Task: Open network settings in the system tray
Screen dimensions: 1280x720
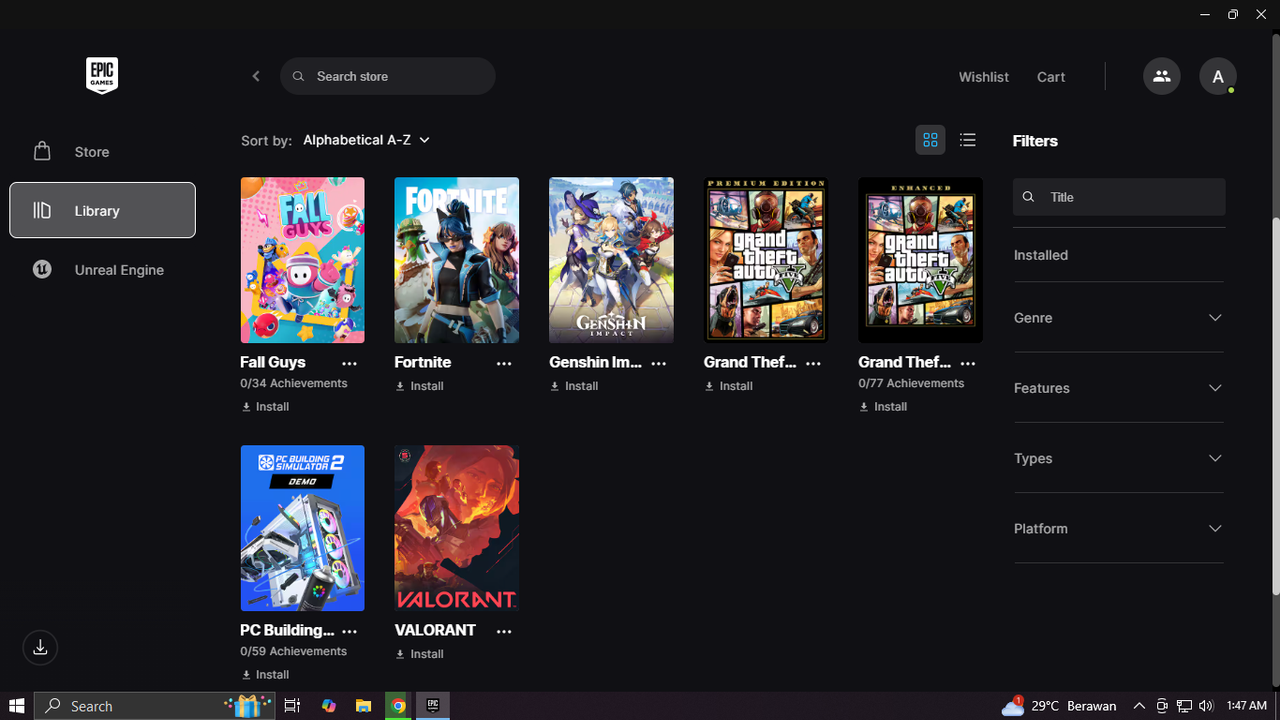Action: point(1184,706)
